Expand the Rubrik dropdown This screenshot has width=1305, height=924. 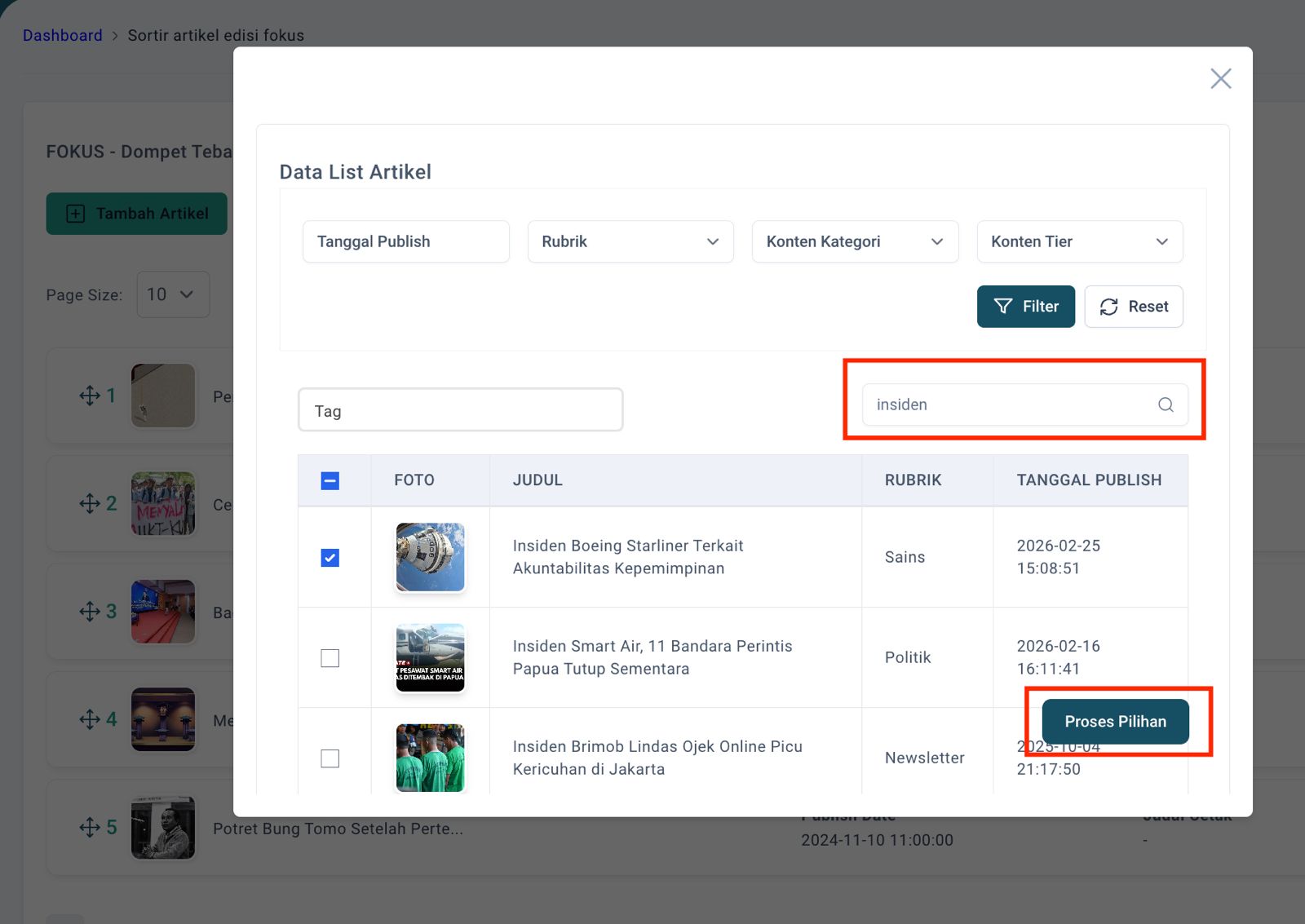630,241
